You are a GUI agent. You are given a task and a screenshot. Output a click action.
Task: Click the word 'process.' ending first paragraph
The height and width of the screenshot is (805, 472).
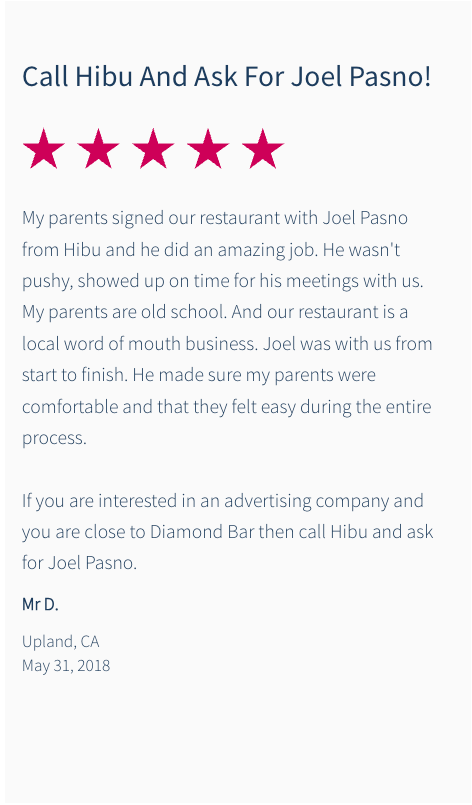[54, 438]
